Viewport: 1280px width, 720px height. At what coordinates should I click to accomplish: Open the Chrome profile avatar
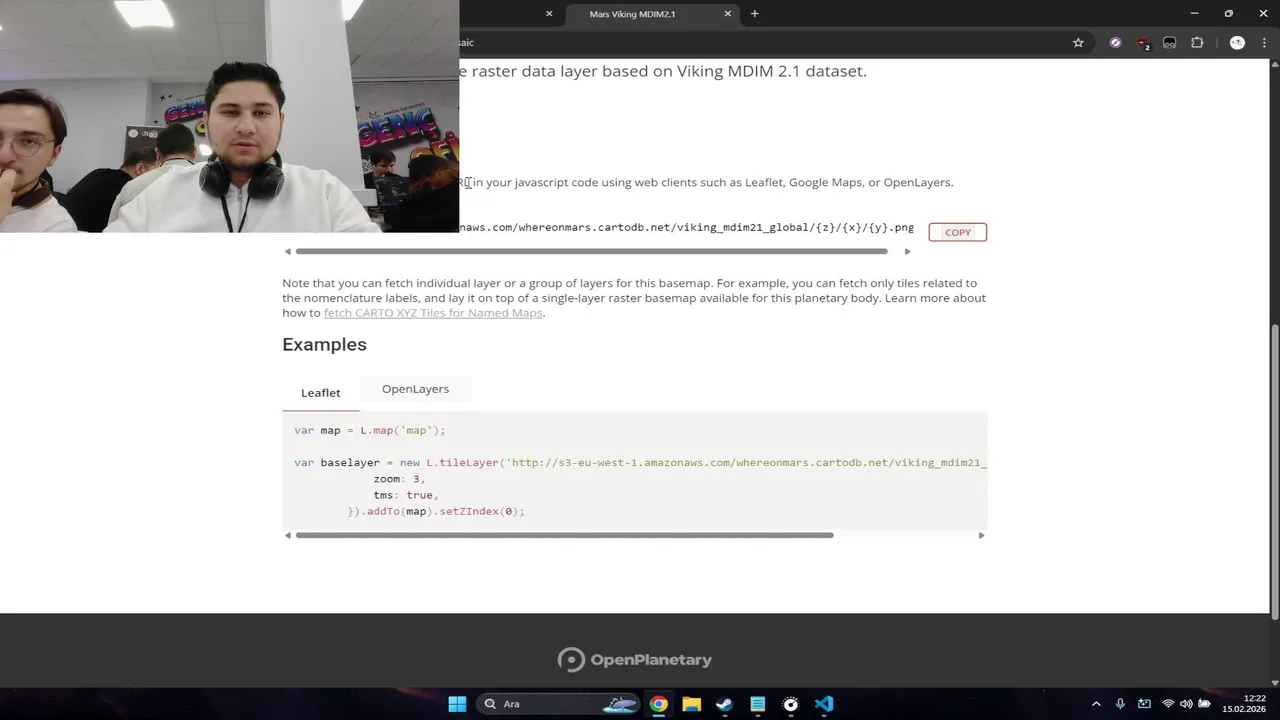[1237, 43]
